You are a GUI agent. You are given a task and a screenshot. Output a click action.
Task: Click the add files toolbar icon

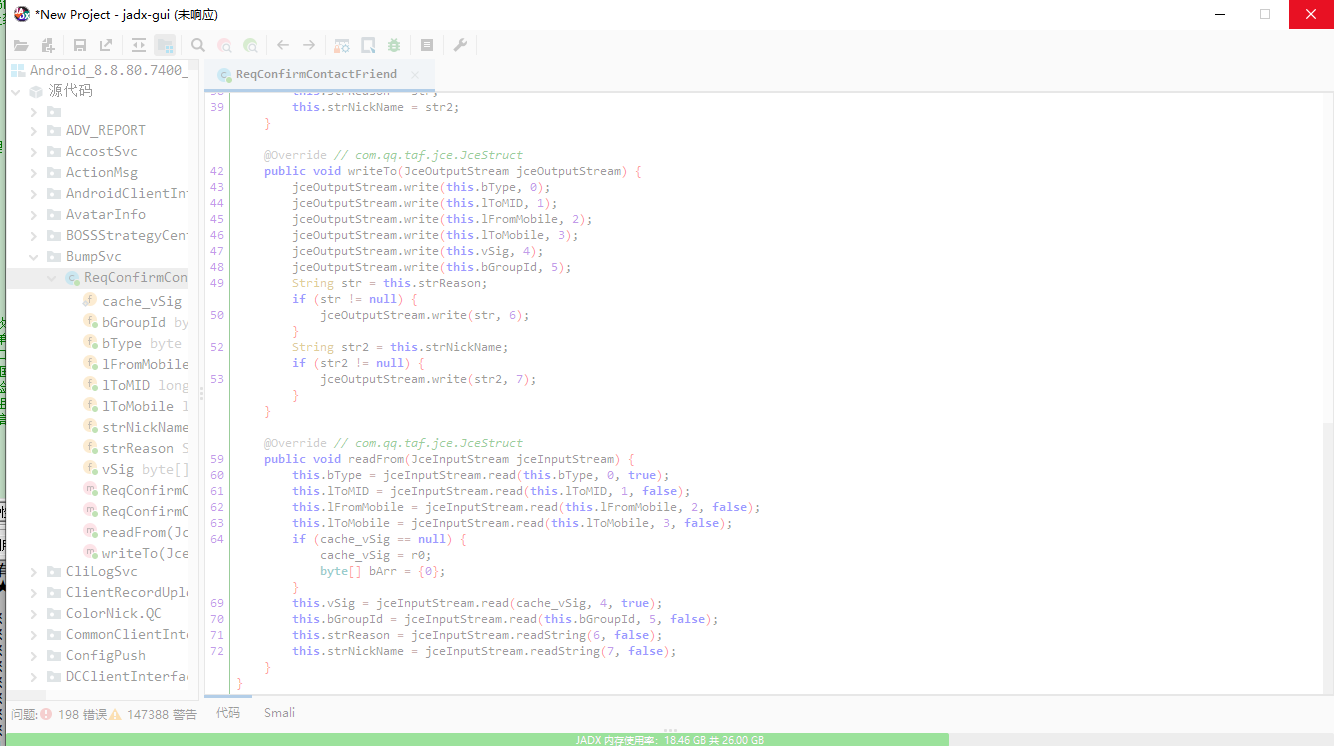[47, 45]
